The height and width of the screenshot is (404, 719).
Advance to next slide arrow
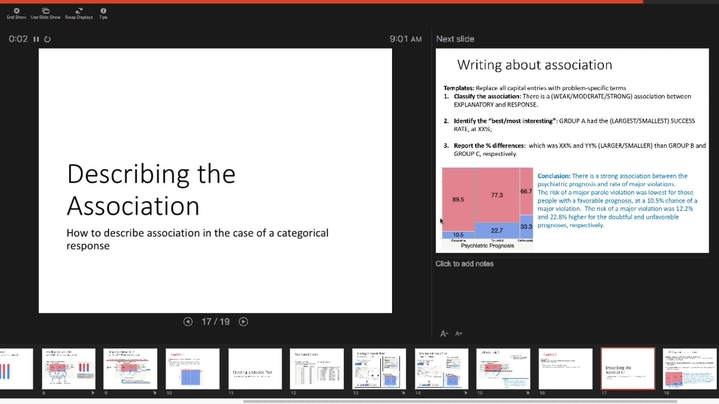point(243,321)
